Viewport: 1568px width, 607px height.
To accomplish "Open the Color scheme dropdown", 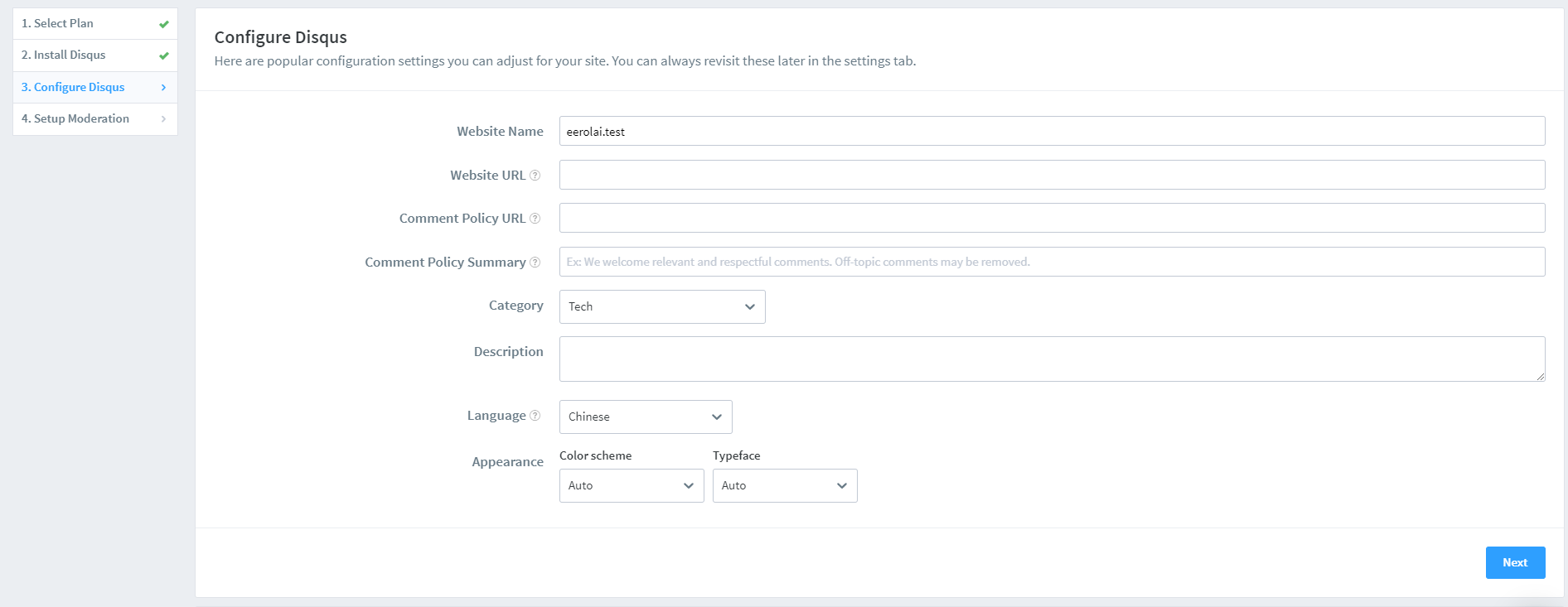I will click(632, 485).
